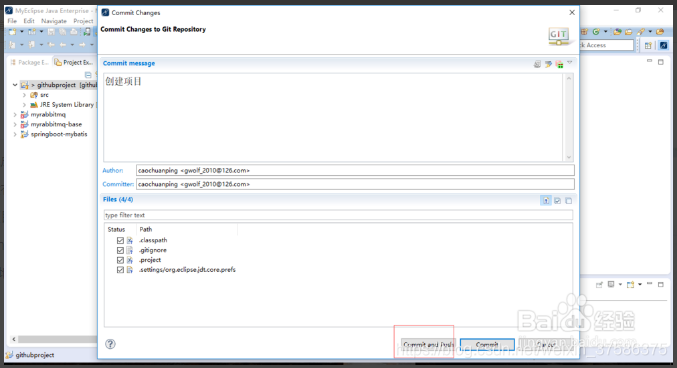Click the MyEclipse perspective icon

point(664,45)
